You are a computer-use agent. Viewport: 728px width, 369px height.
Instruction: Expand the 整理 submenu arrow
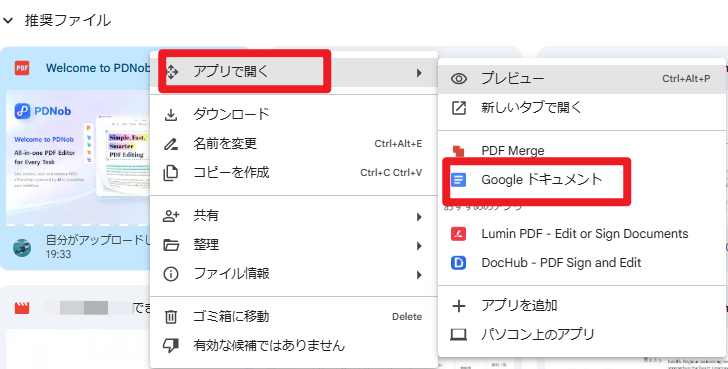tap(419, 246)
